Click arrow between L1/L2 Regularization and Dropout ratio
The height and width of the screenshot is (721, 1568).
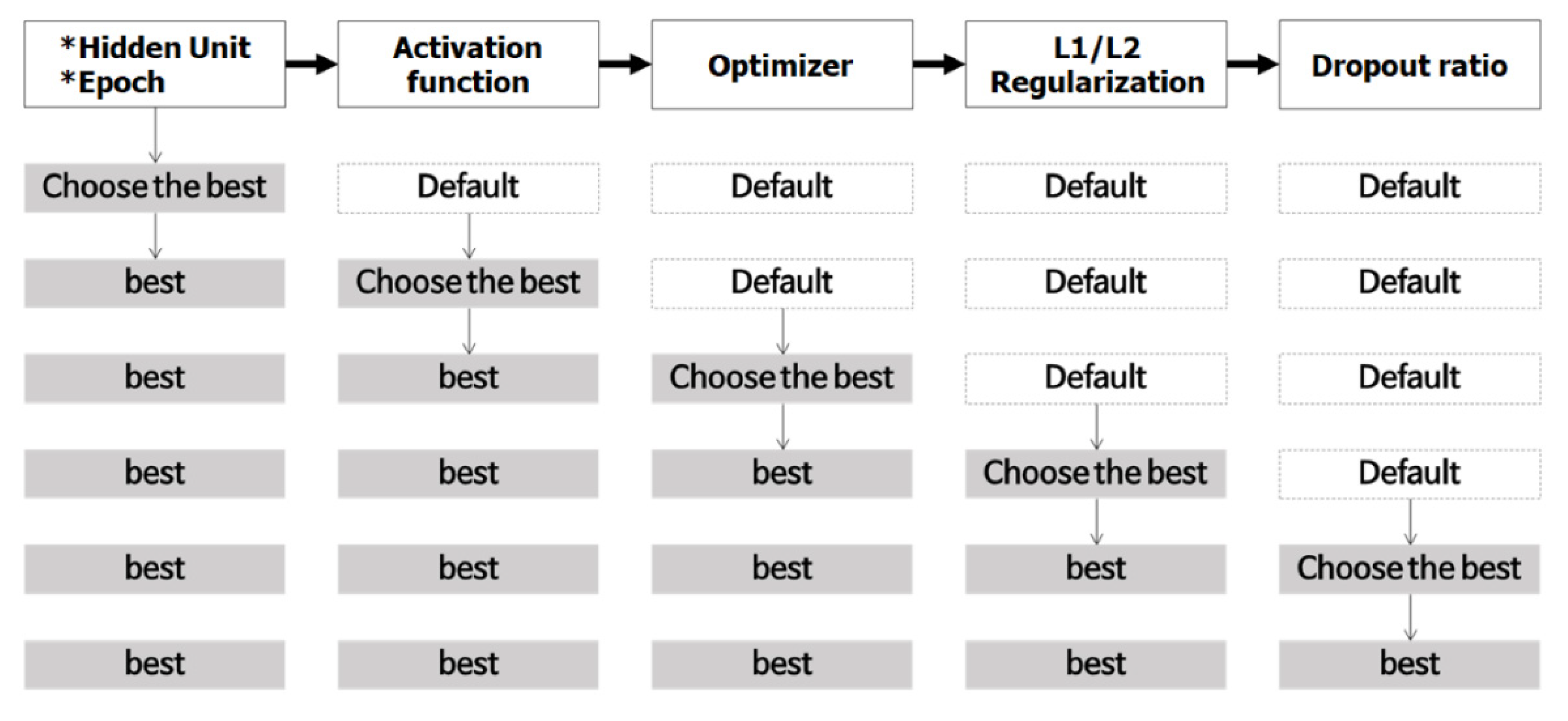1252,64
